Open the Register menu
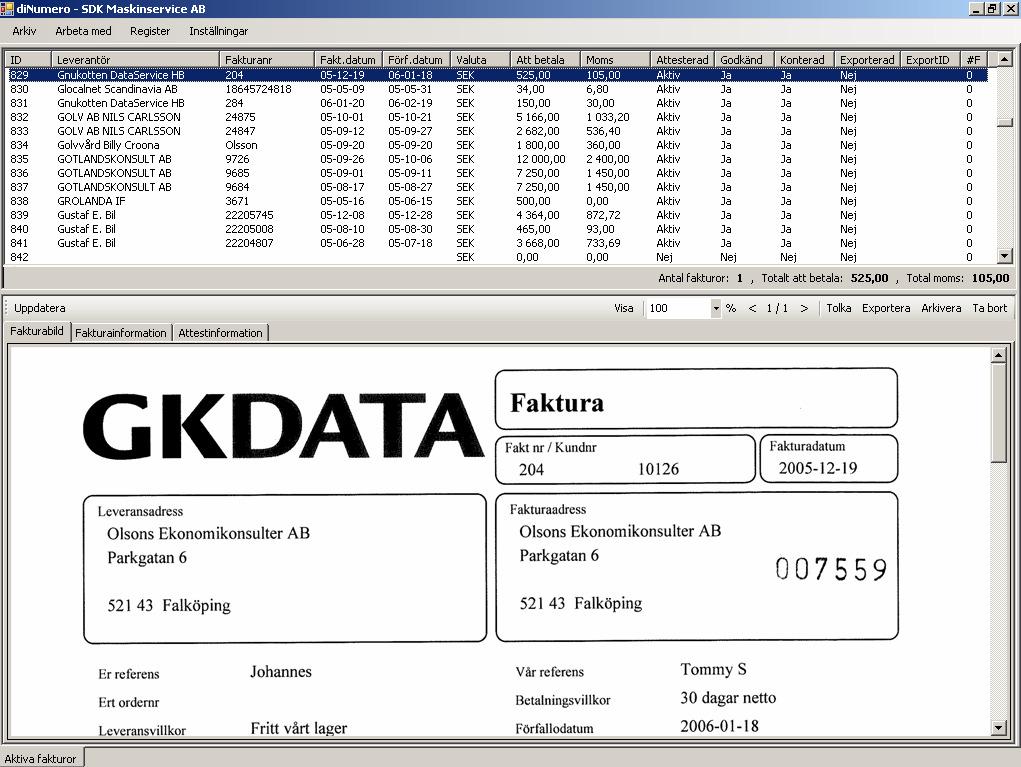Viewport: 1021px width, 767px height. pos(150,31)
